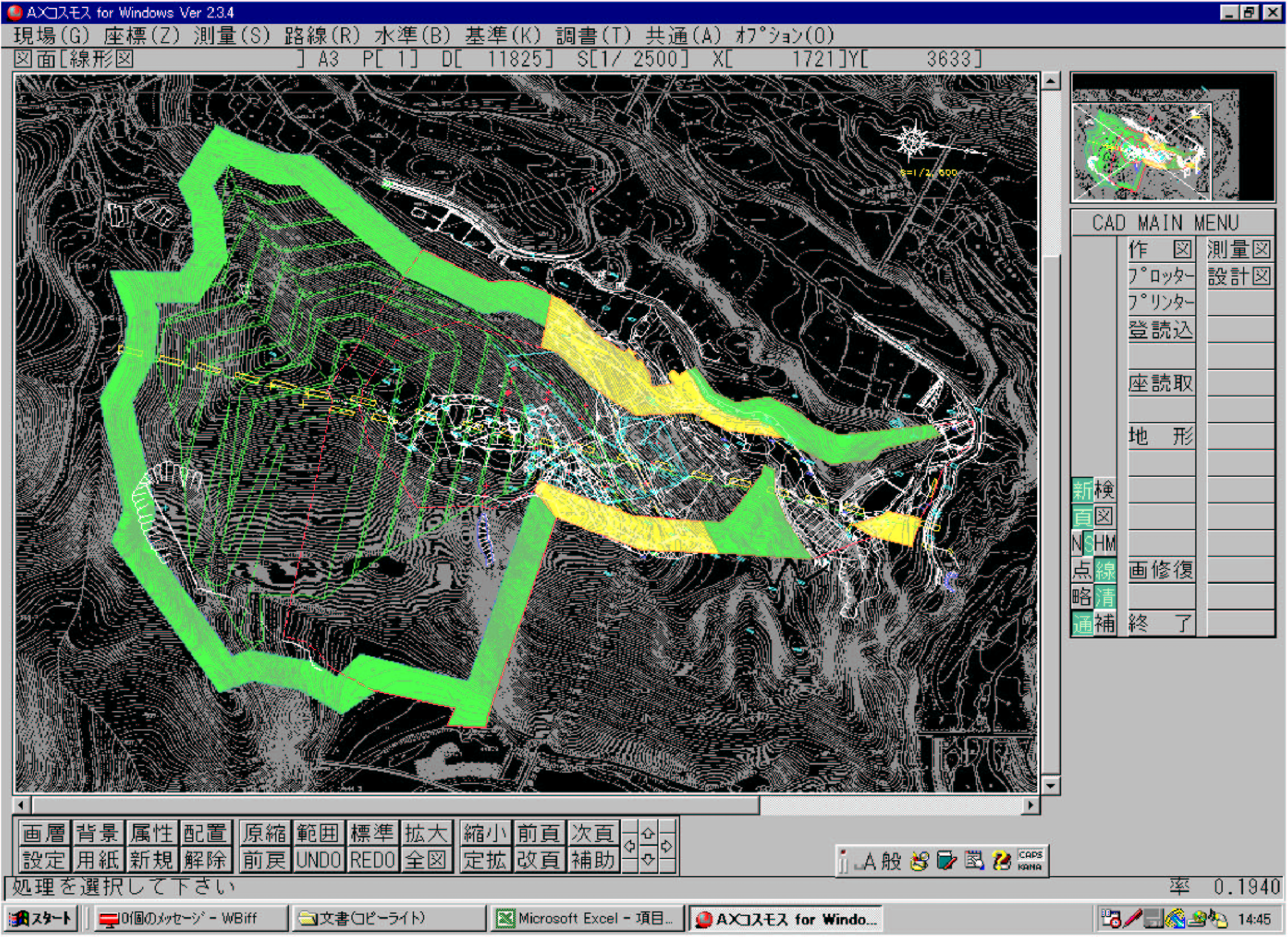Click 終了 to exit CAD menu
Screen dimensions: 1288x937
(1161, 624)
